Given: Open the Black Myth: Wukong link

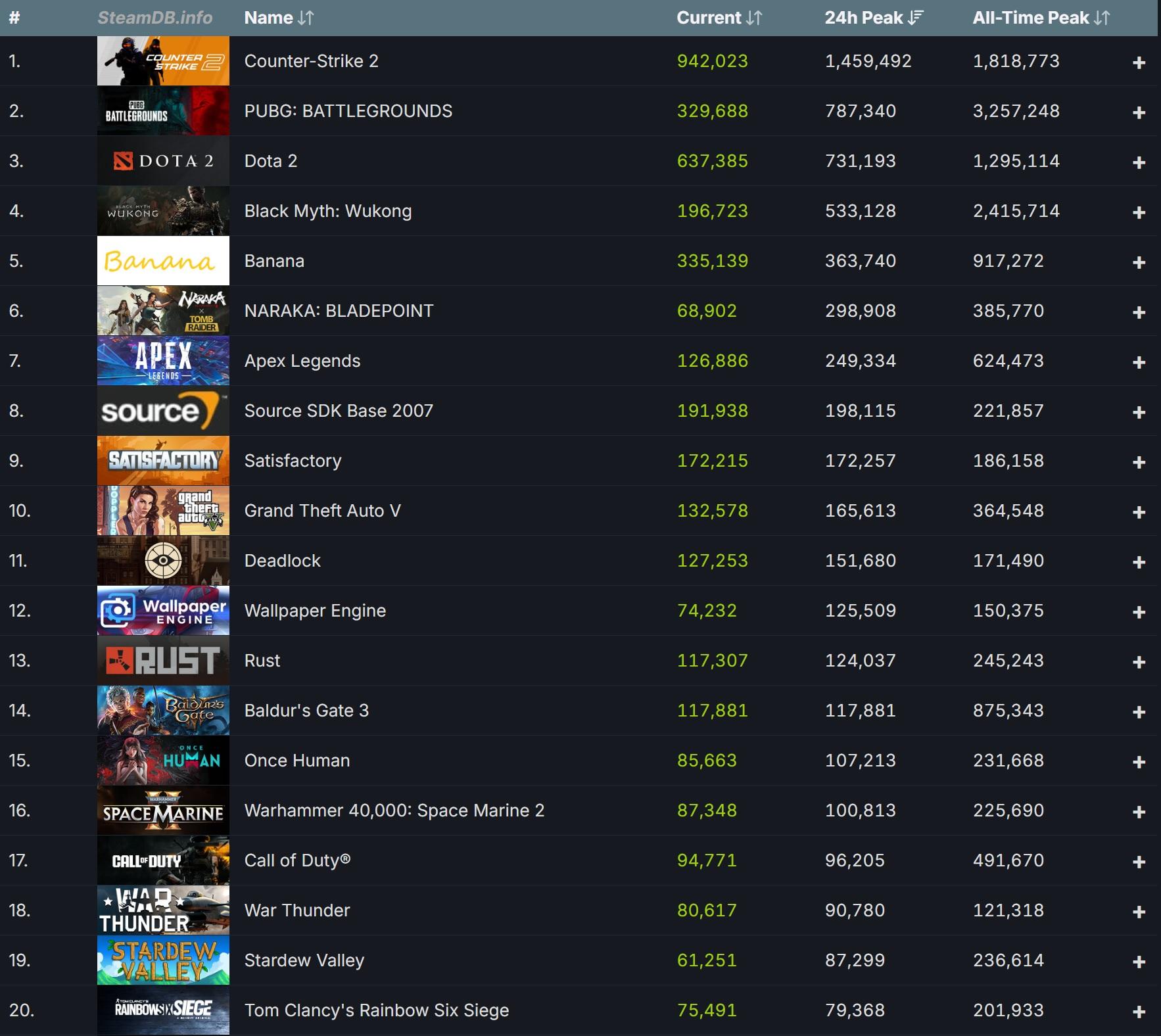Looking at the screenshot, I should point(328,211).
